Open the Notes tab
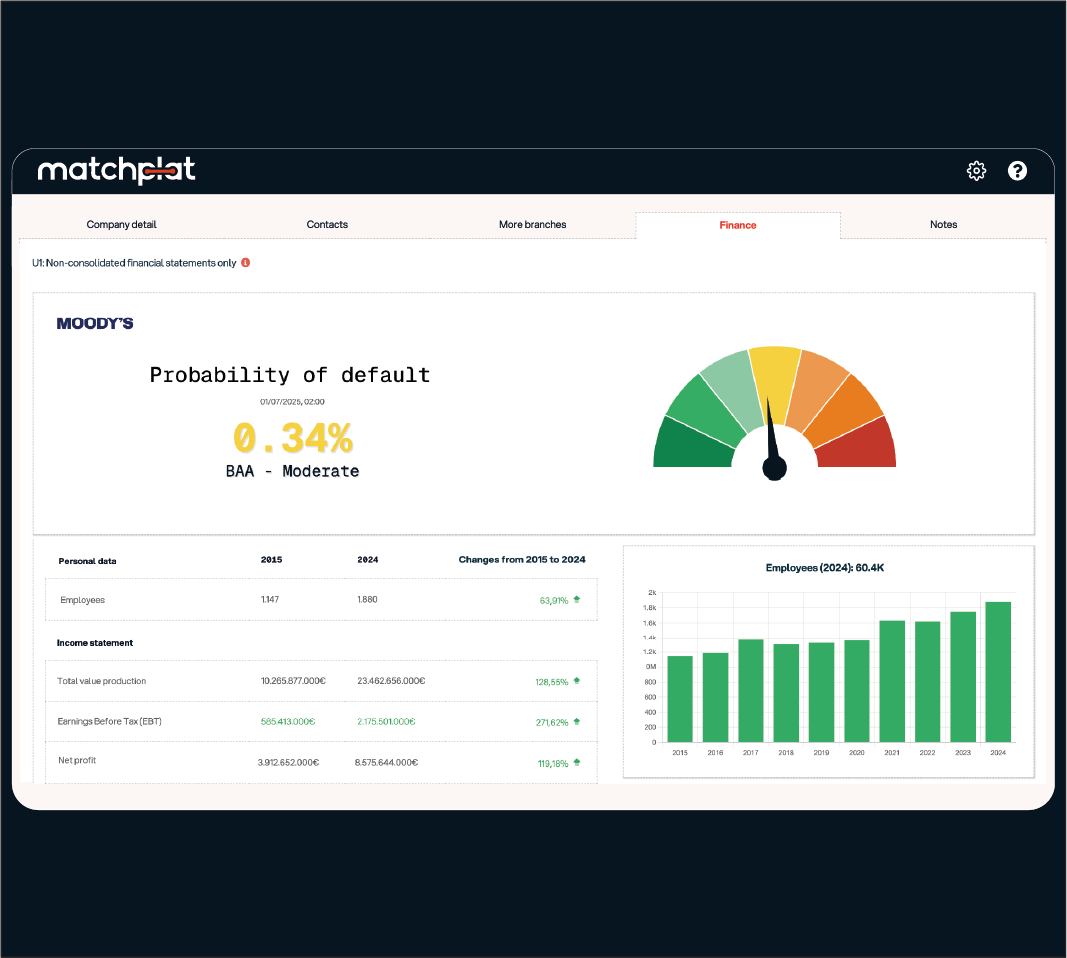The image size is (1067, 958). pyautogui.click(x=943, y=225)
